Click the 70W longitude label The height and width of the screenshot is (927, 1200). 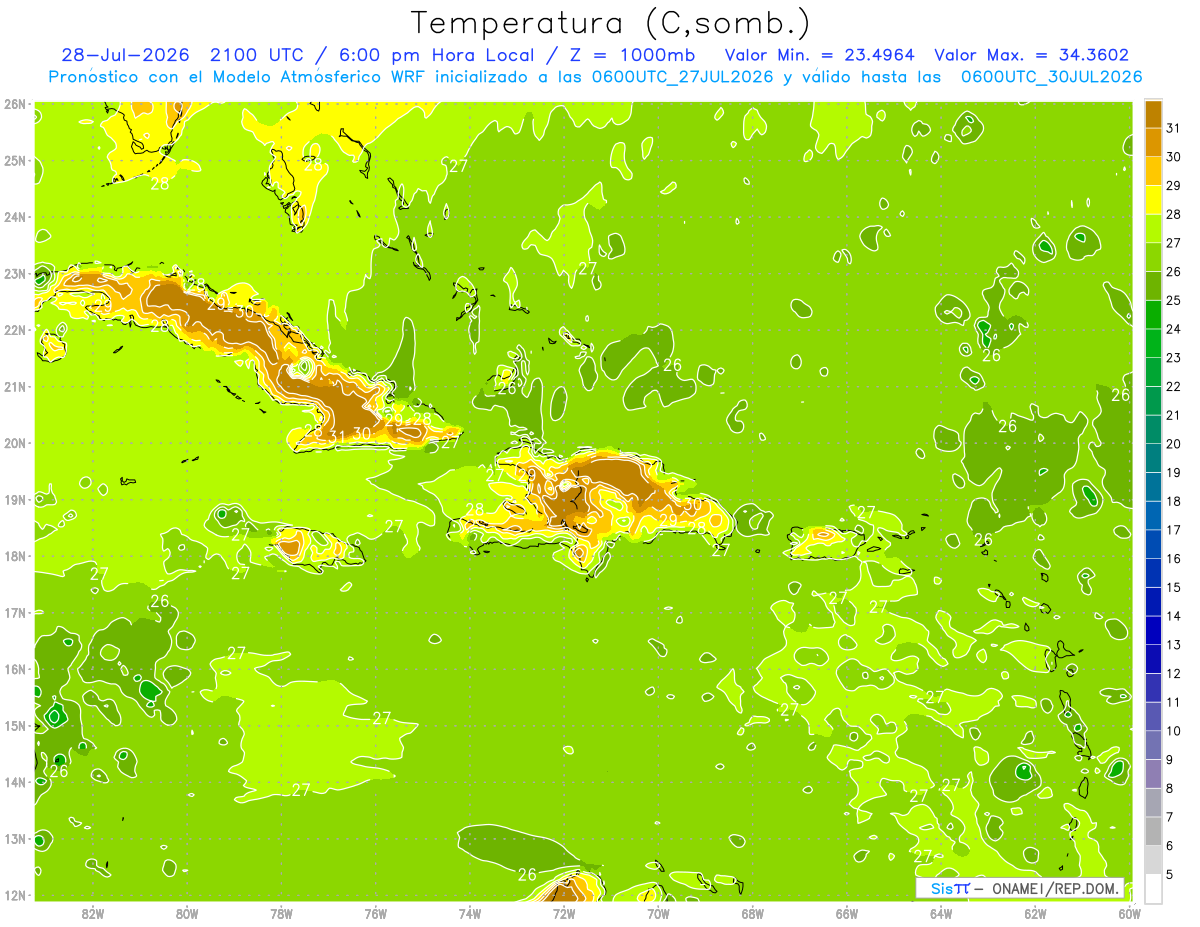pyautogui.click(x=658, y=913)
